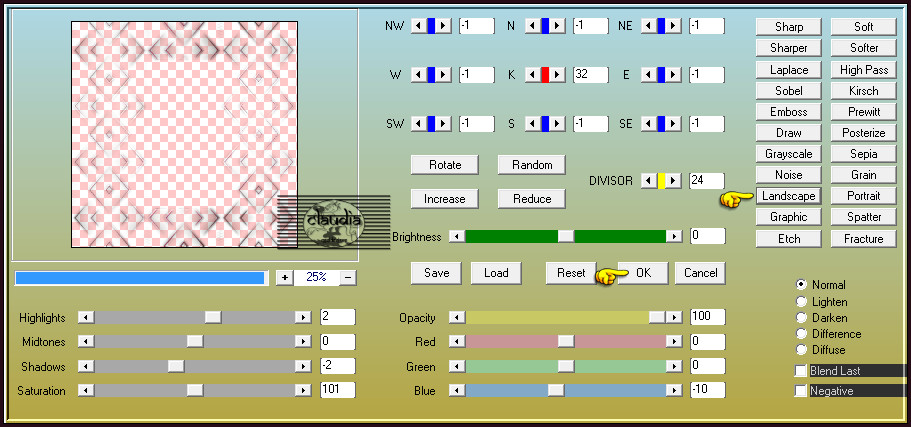911x427 pixels.
Task: Apply the Spatter preset
Action: pos(863,217)
